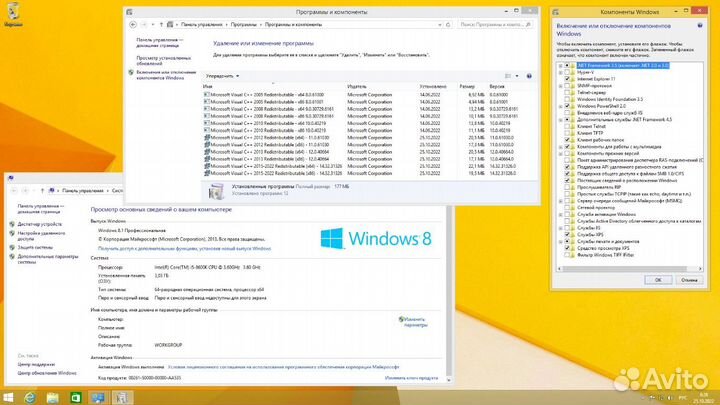Screen dimensions: 720x405
Task: Select the Visual C++ 2015-2022 (x64) row
Action: (x=368, y=166)
